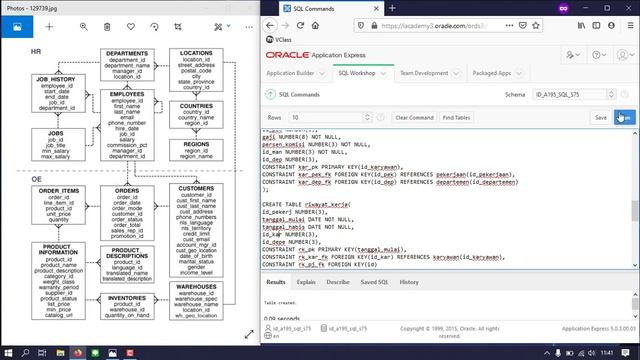This screenshot has height=360, width=640.
Task: Change the Rows count dropdown
Action: point(330,118)
